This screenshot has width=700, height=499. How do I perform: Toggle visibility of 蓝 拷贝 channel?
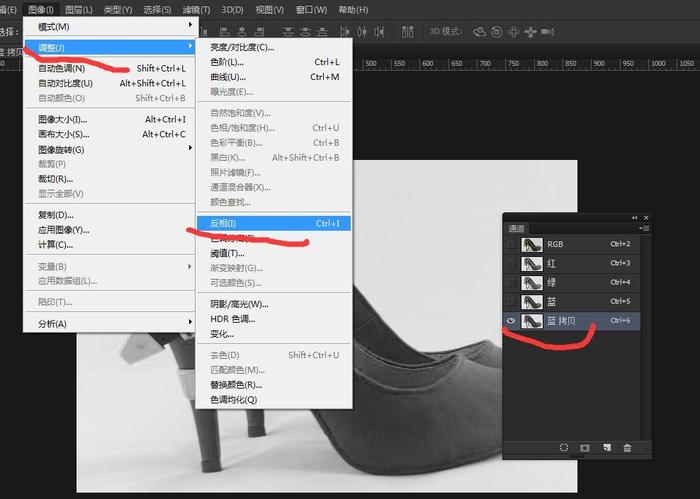pyautogui.click(x=511, y=320)
